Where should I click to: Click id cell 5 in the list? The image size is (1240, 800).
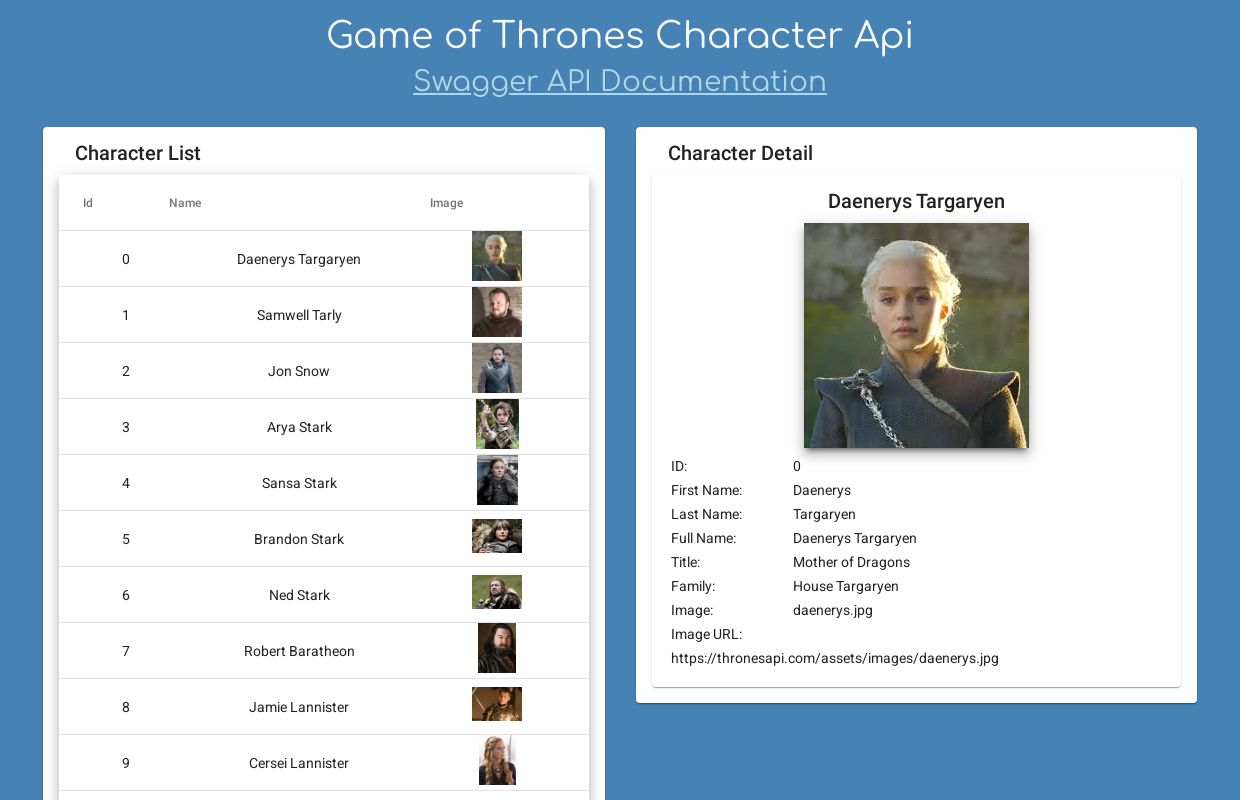[x=126, y=539]
